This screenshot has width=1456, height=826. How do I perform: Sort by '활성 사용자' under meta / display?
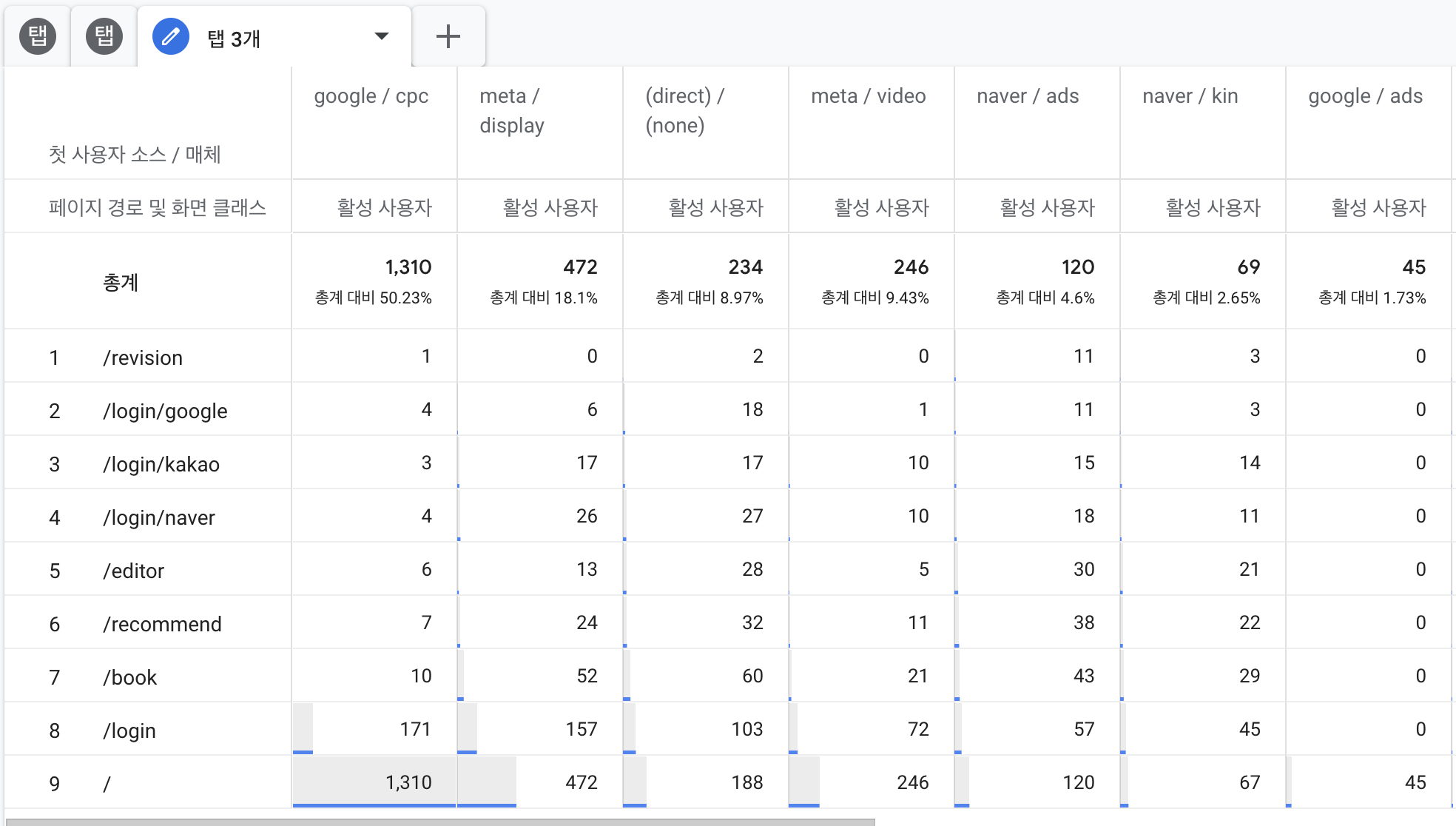pos(550,207)
